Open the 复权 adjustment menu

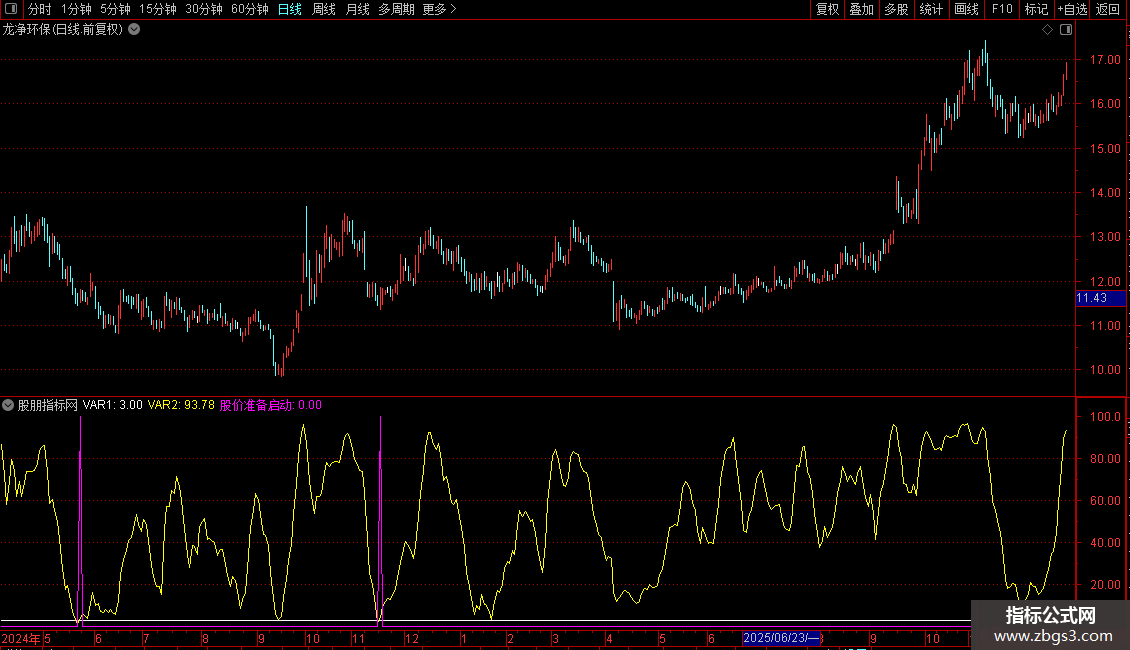[827, 9]
